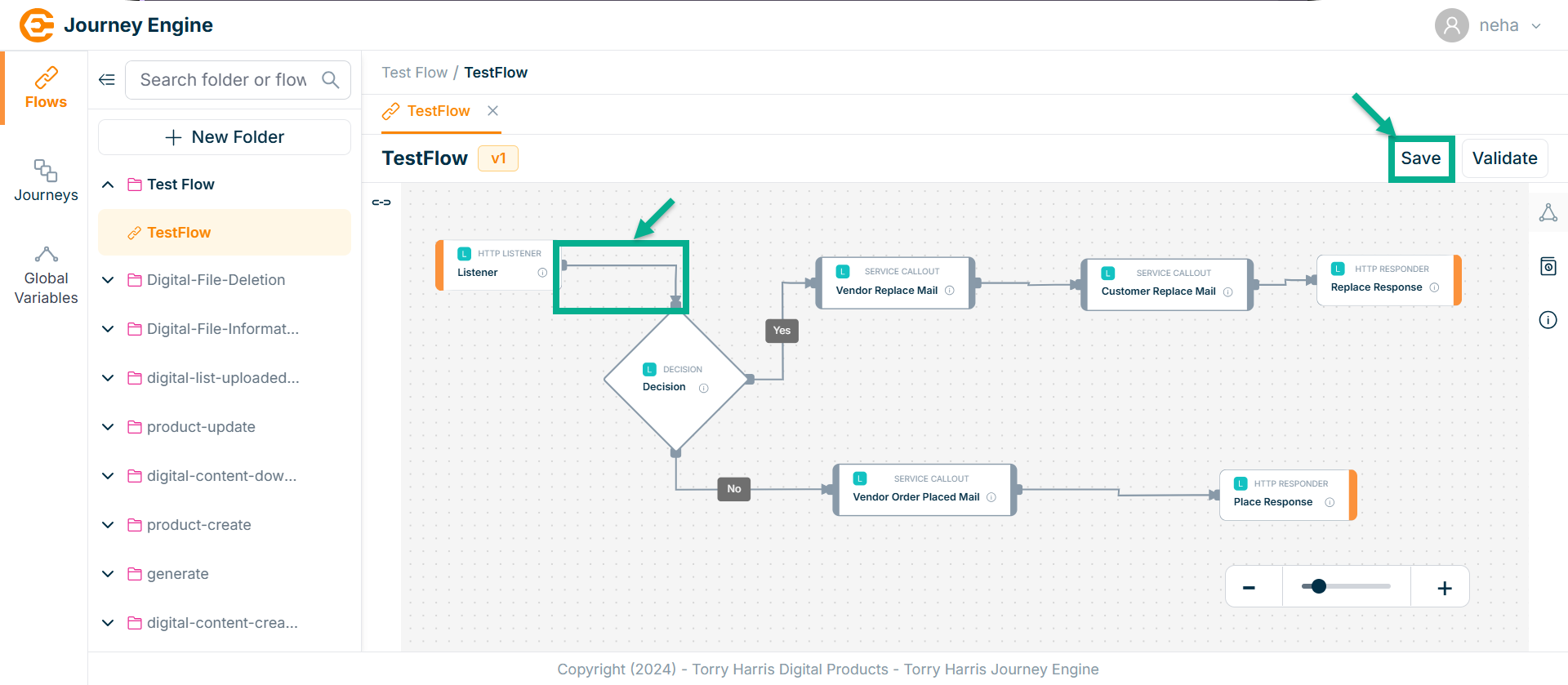The image size is (1568, 685).
Task: Click the search magnifier icon
Action: 330,80
